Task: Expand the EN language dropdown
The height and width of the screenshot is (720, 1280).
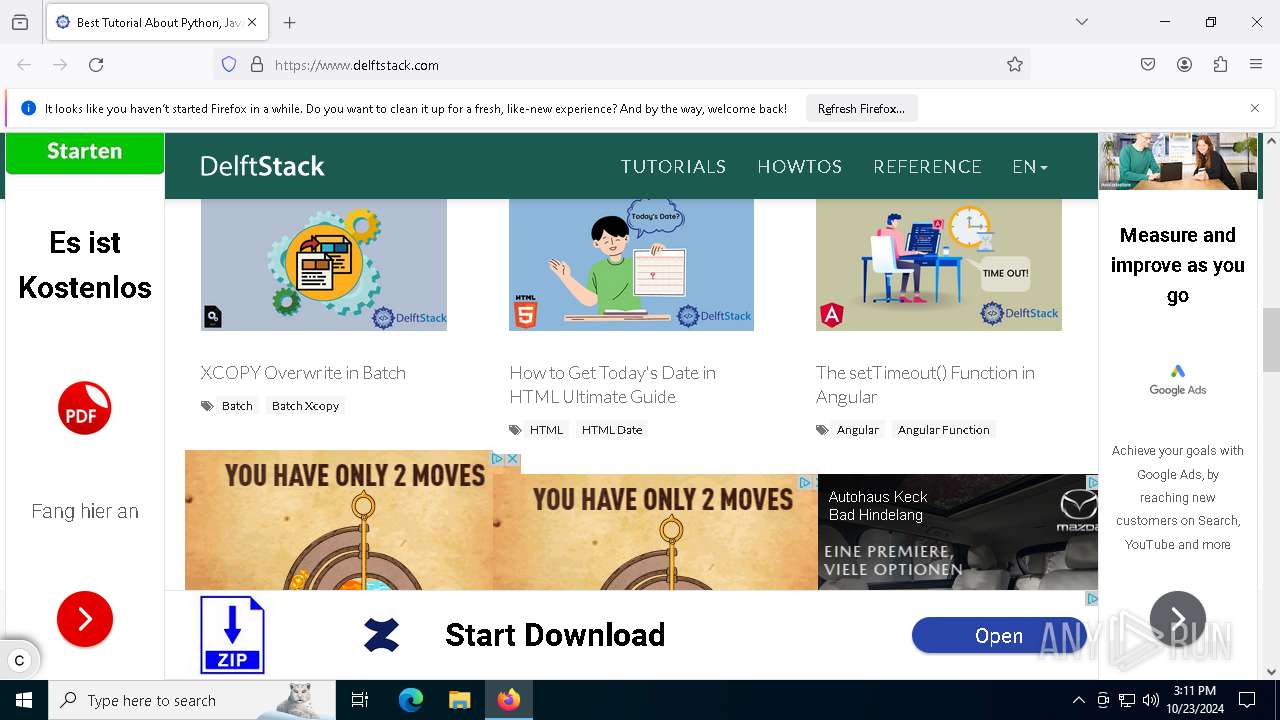Action: pos(1030,167)
